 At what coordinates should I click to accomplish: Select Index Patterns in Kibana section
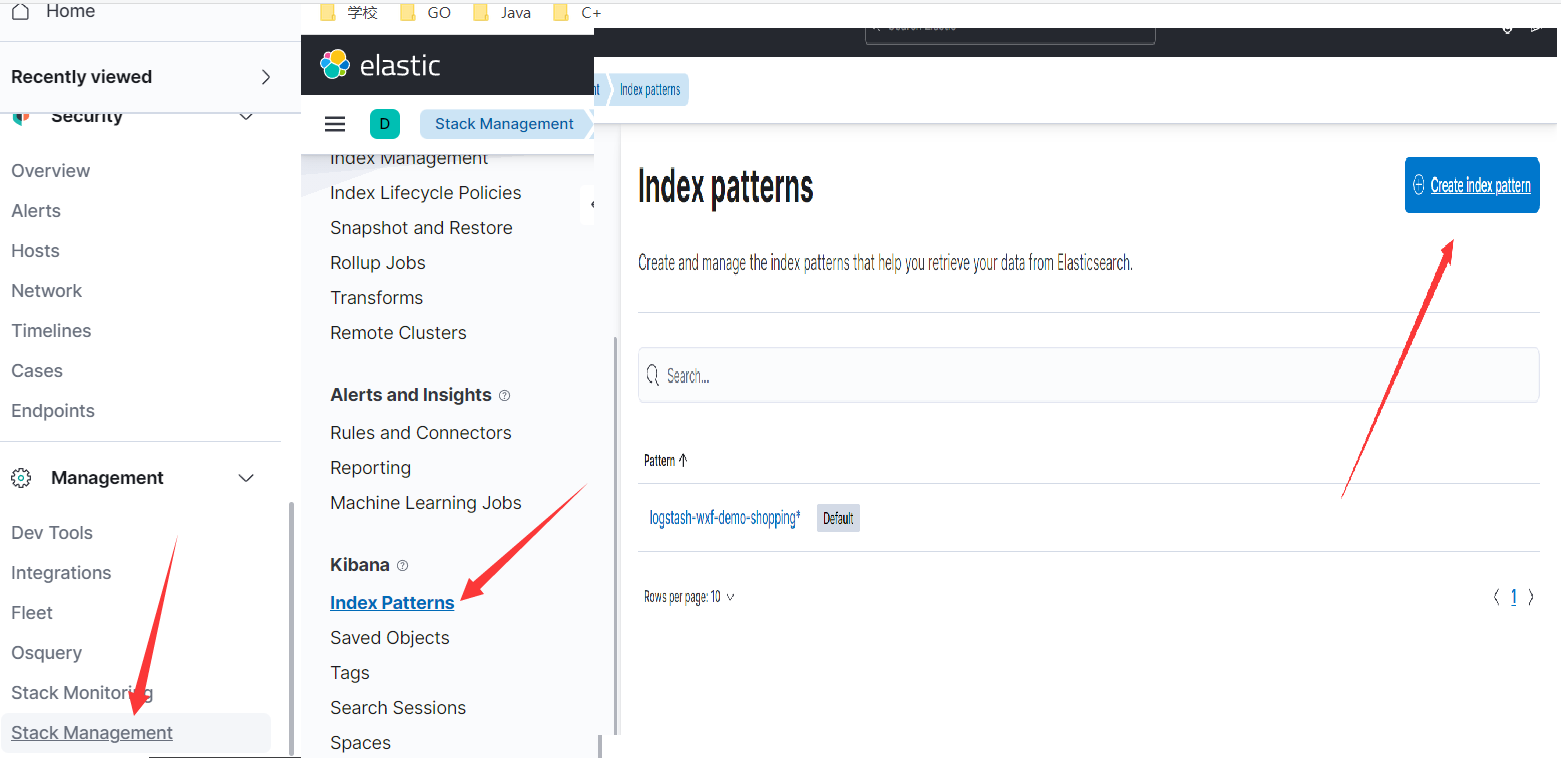tap(392, 603)
